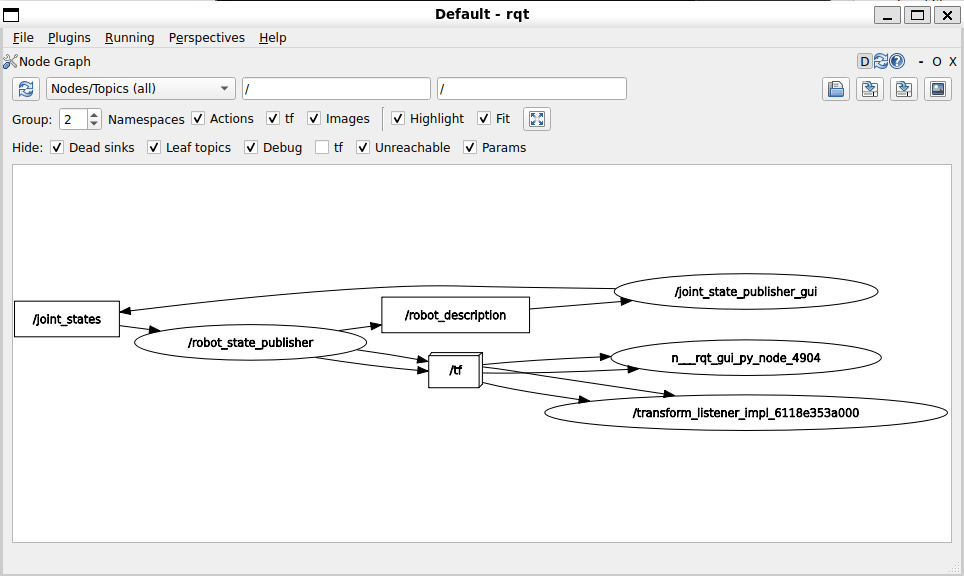
Task: Save graph as image icon
Action: point(938,89)
